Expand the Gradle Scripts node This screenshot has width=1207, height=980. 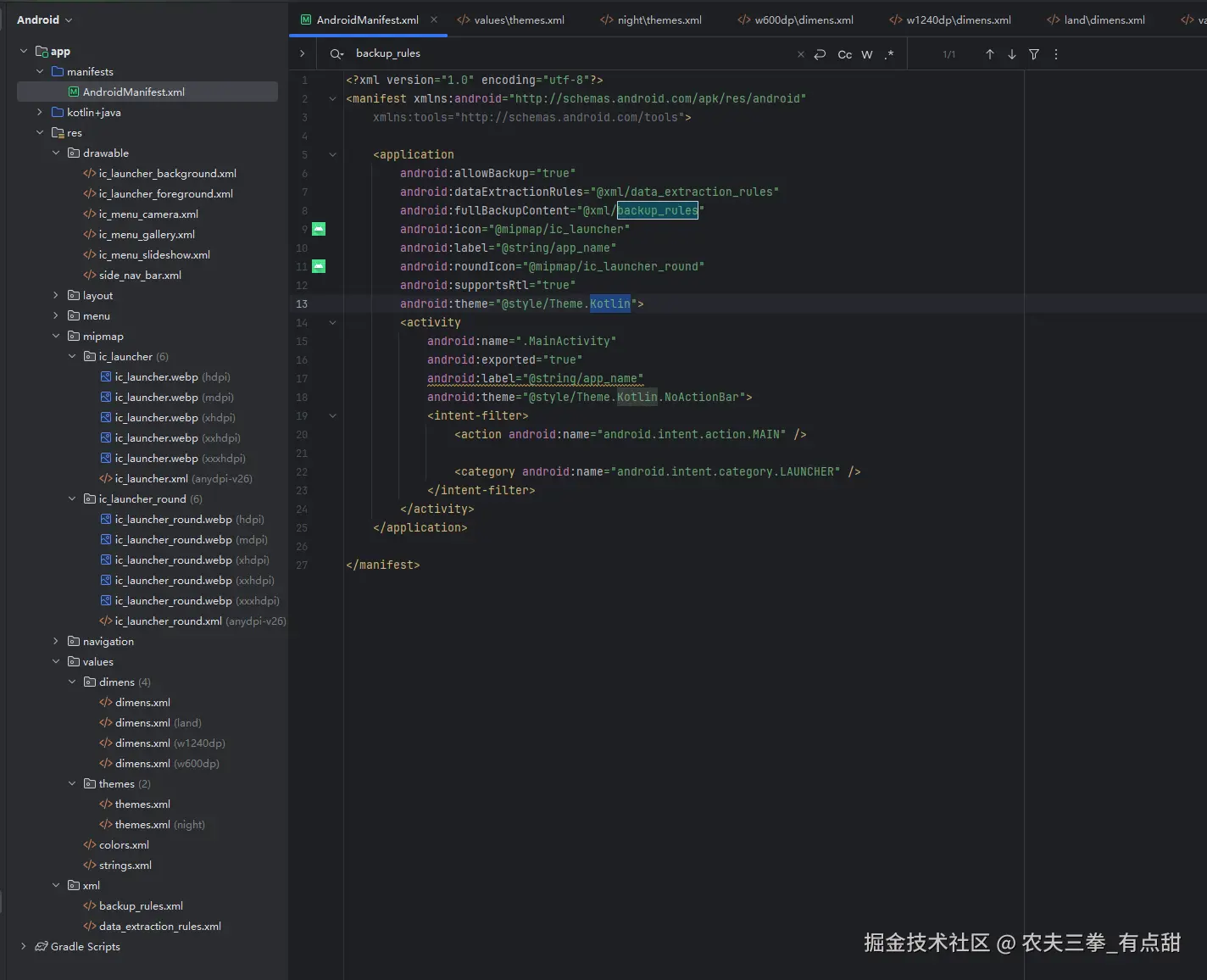point(24,946)
